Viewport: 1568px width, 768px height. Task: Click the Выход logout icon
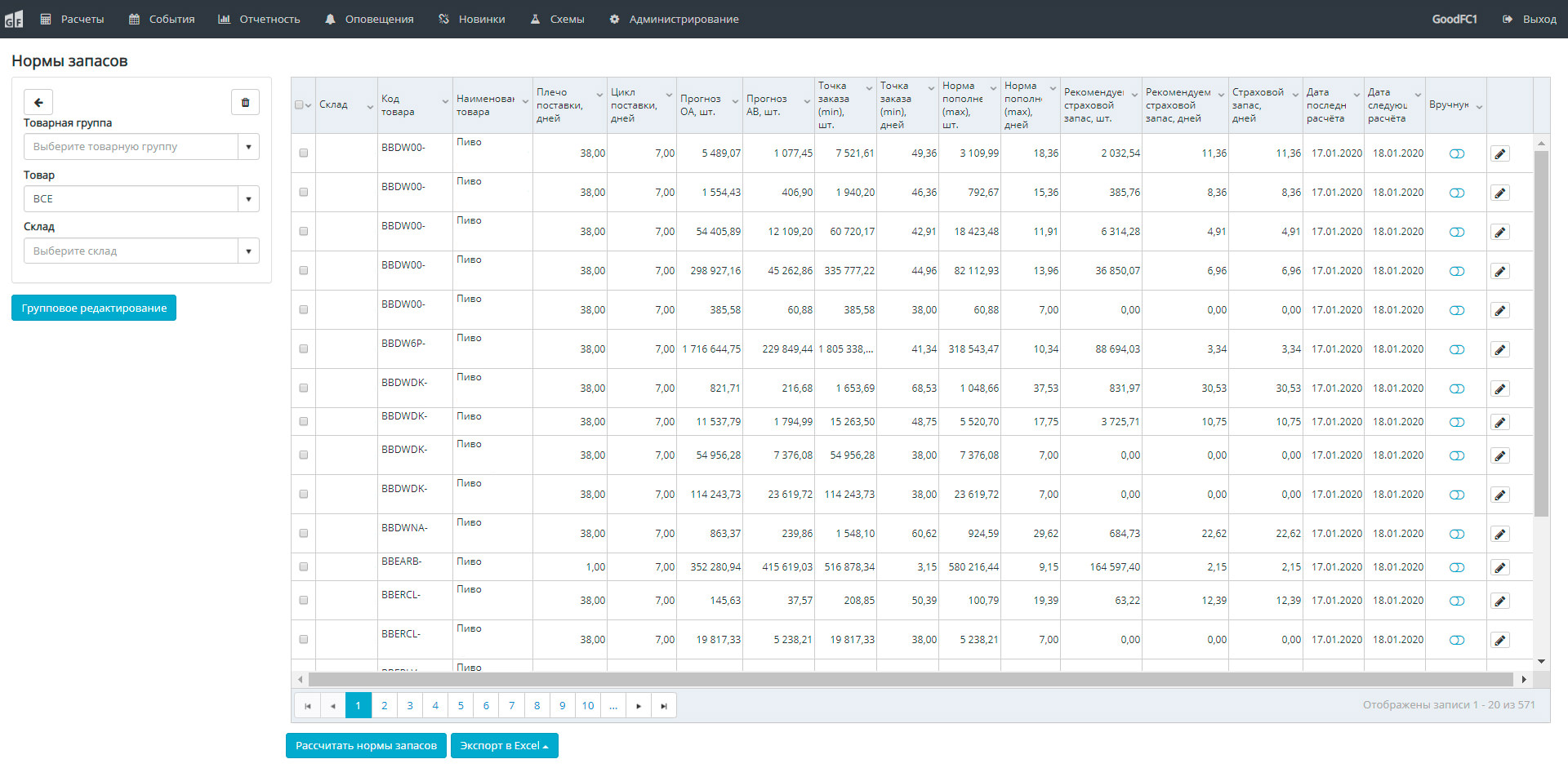(1507, 19)
